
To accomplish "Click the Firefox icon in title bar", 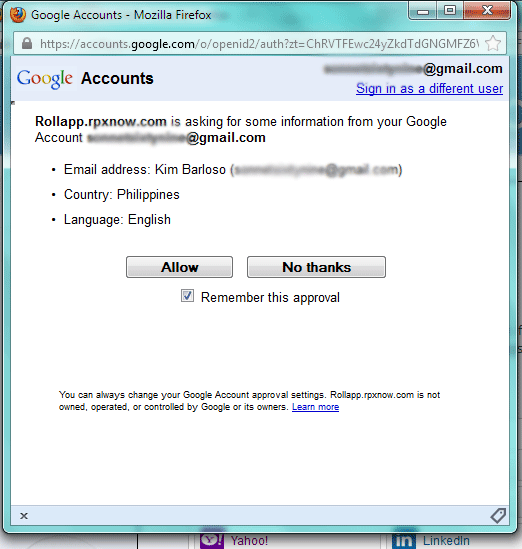I will (18, 14).
